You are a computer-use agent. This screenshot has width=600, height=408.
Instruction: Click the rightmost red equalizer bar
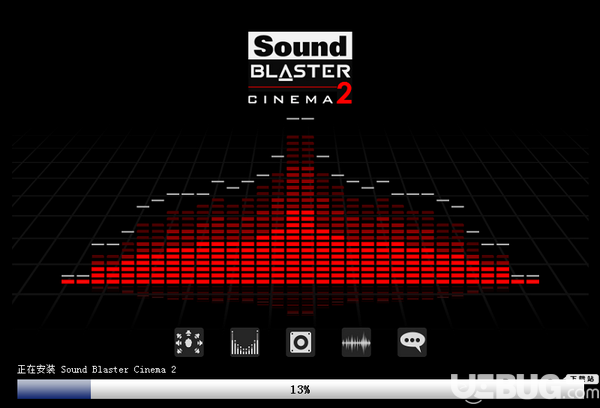[x=532, y=281]
